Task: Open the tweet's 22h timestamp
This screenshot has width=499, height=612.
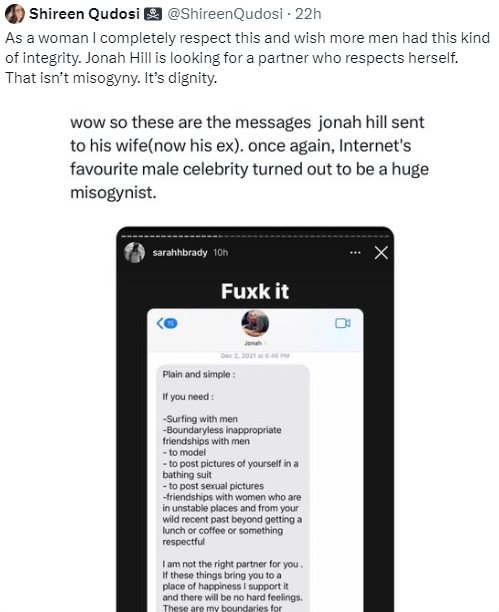Action: [308, 14]
